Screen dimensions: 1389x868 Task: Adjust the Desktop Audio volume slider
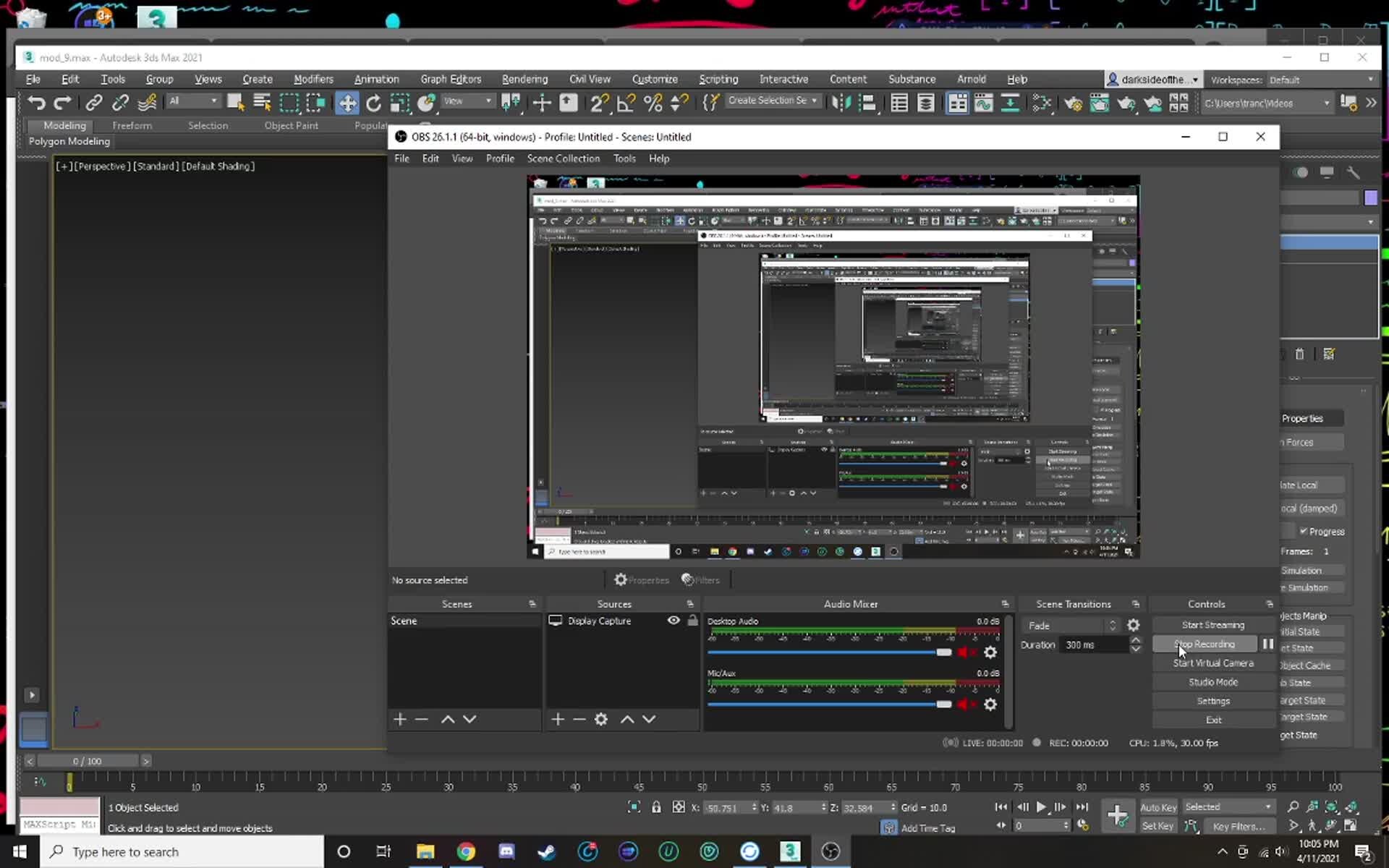pos(943,652)
